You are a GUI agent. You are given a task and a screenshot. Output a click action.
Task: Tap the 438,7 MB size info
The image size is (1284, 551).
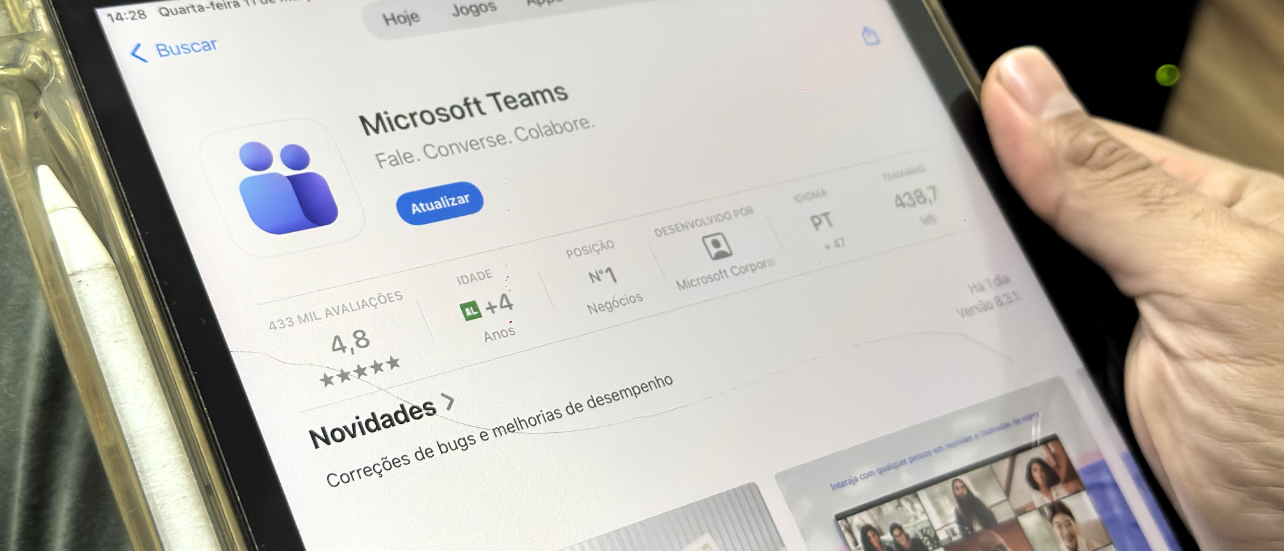[x=915, y=199]
